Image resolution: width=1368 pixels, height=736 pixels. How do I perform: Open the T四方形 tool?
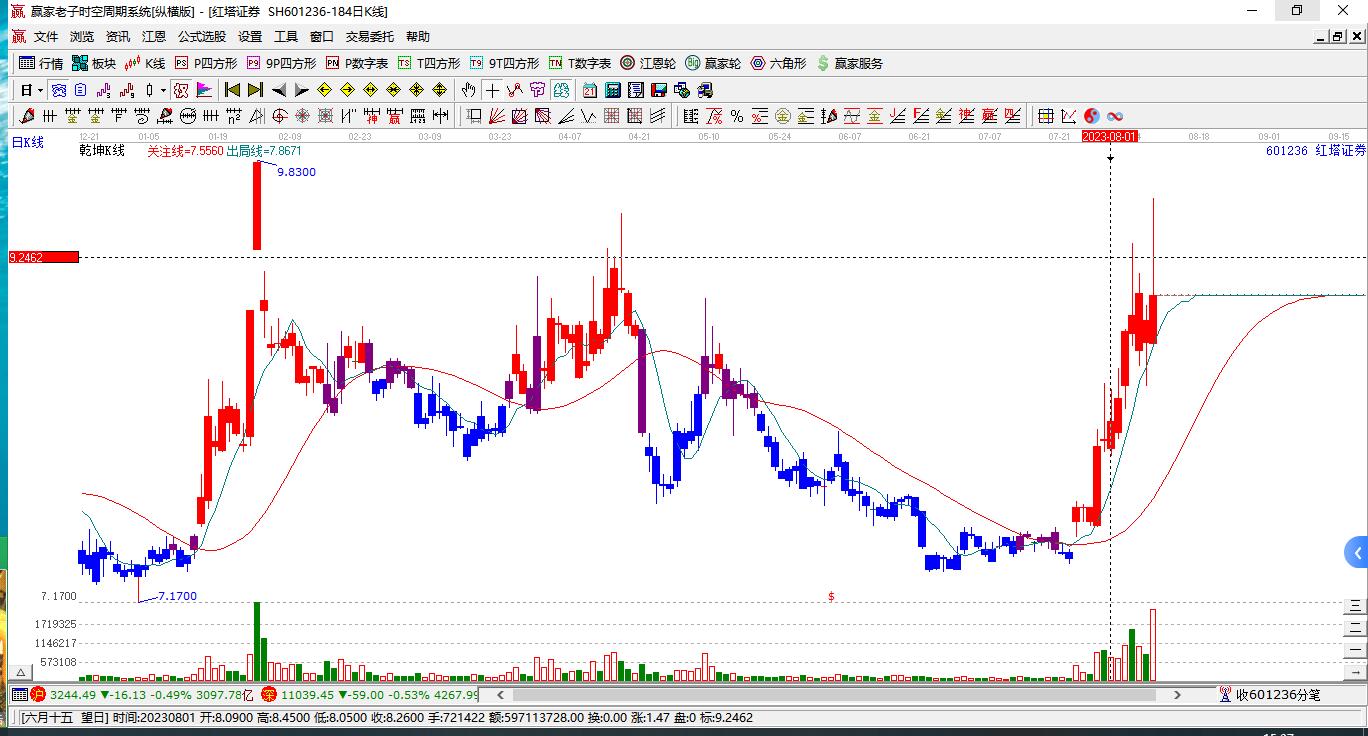click(429, 63)
